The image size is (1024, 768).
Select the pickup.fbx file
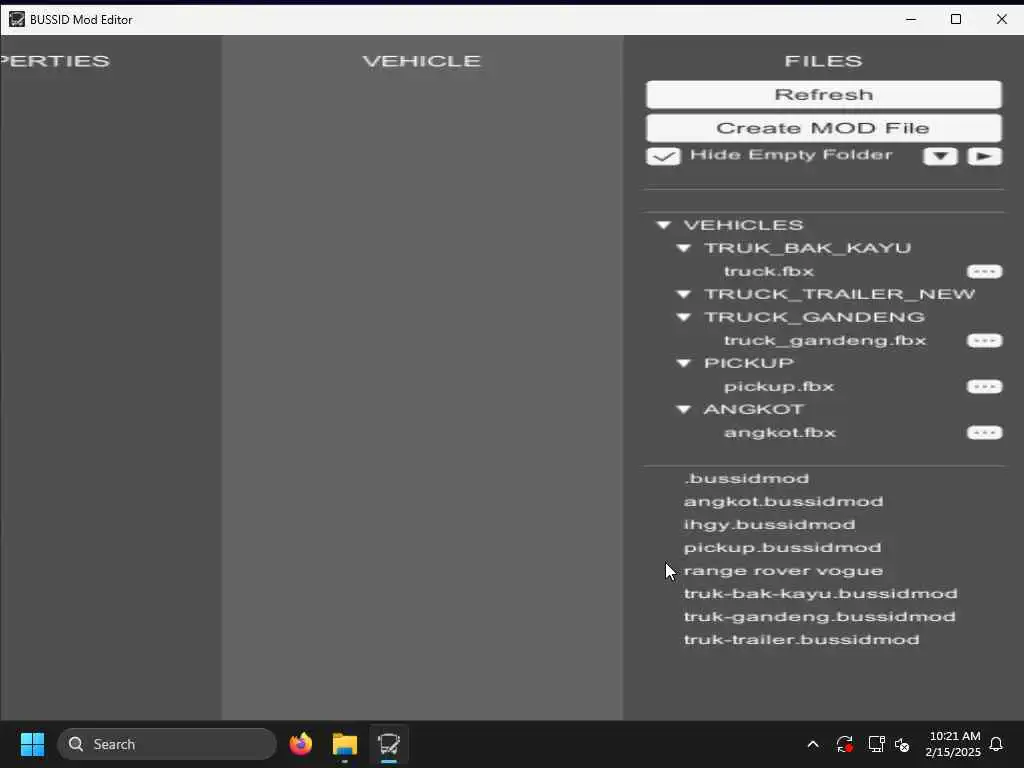(x=779, y=387)
